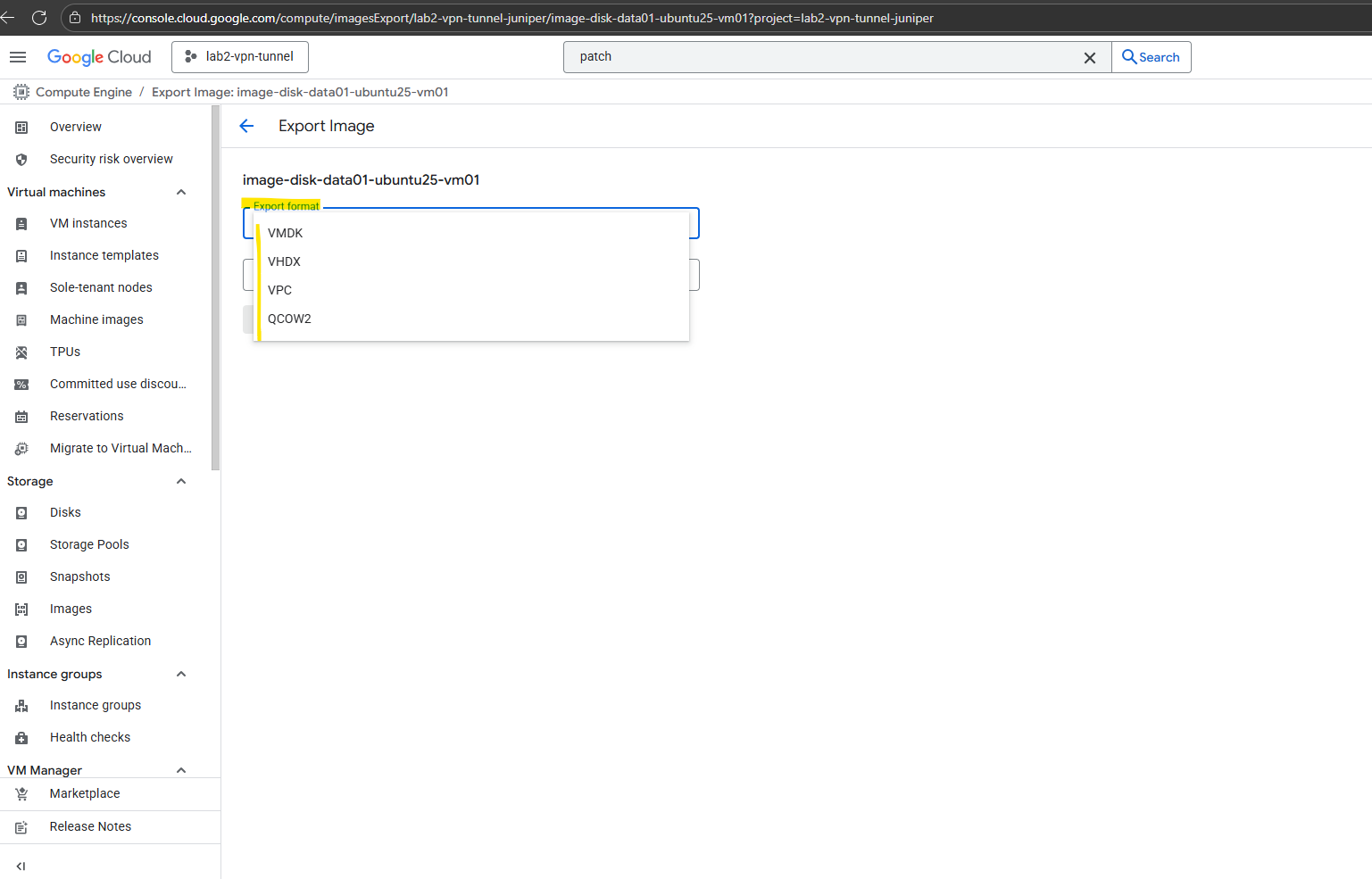Click the Disks icon
1372x879 pixels.
(x=21, y=513)
